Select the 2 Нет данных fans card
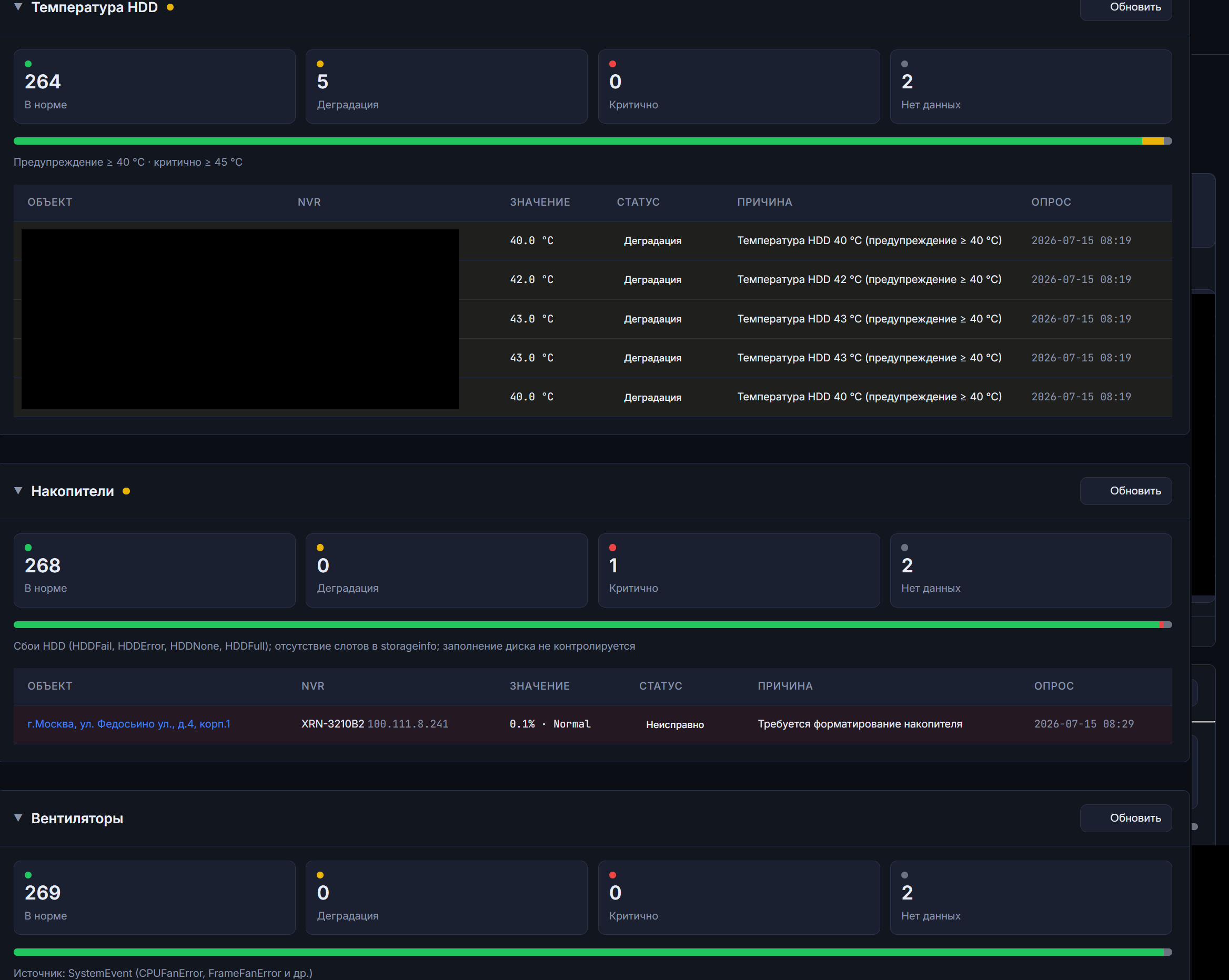This screenshot has width=1229, height=980. coord(1031,897)
